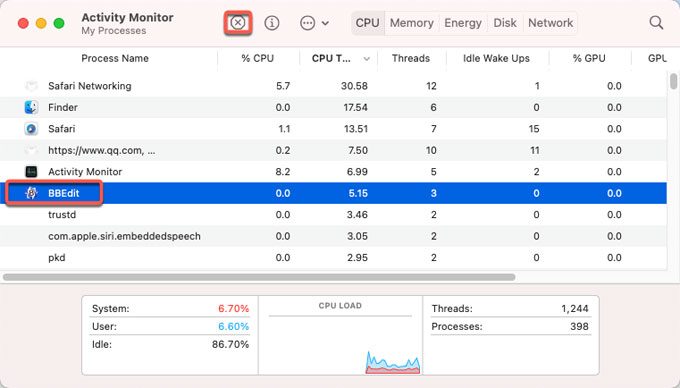
Task: Select the pkd process
Action: click(57, 258)
